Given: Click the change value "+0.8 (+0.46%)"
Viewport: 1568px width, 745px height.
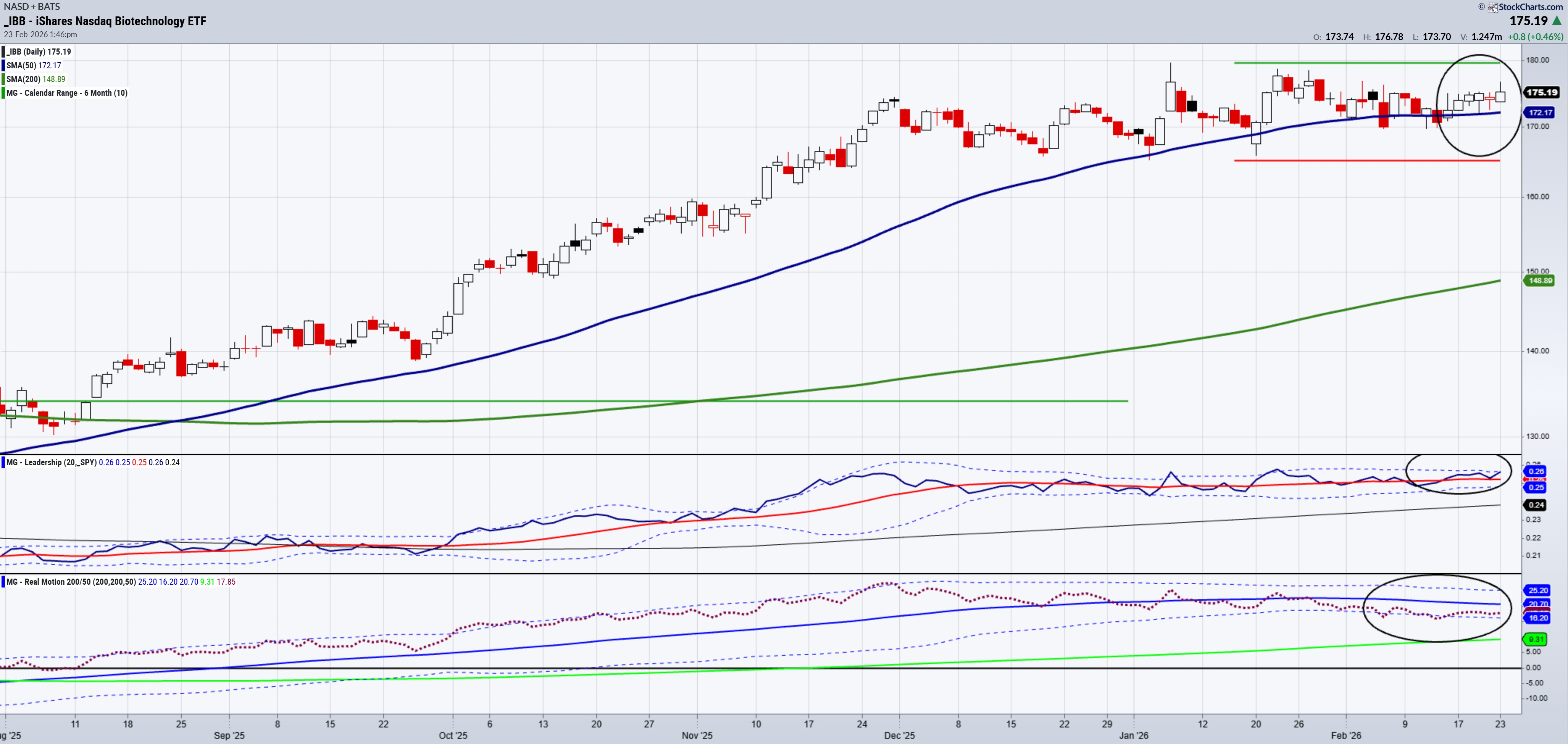Looking at the screenshot, I should [1535, 37].
